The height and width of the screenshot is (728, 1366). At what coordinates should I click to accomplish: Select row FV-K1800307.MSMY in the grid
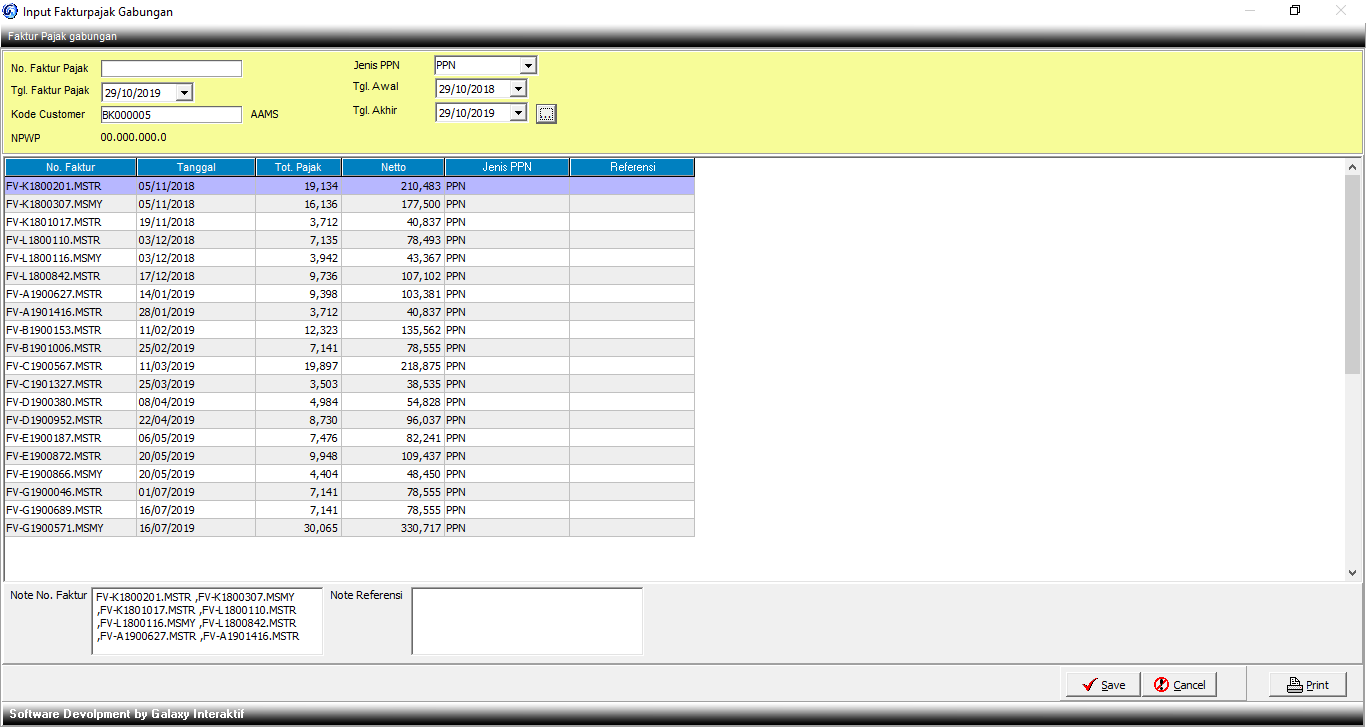(70, 204)
